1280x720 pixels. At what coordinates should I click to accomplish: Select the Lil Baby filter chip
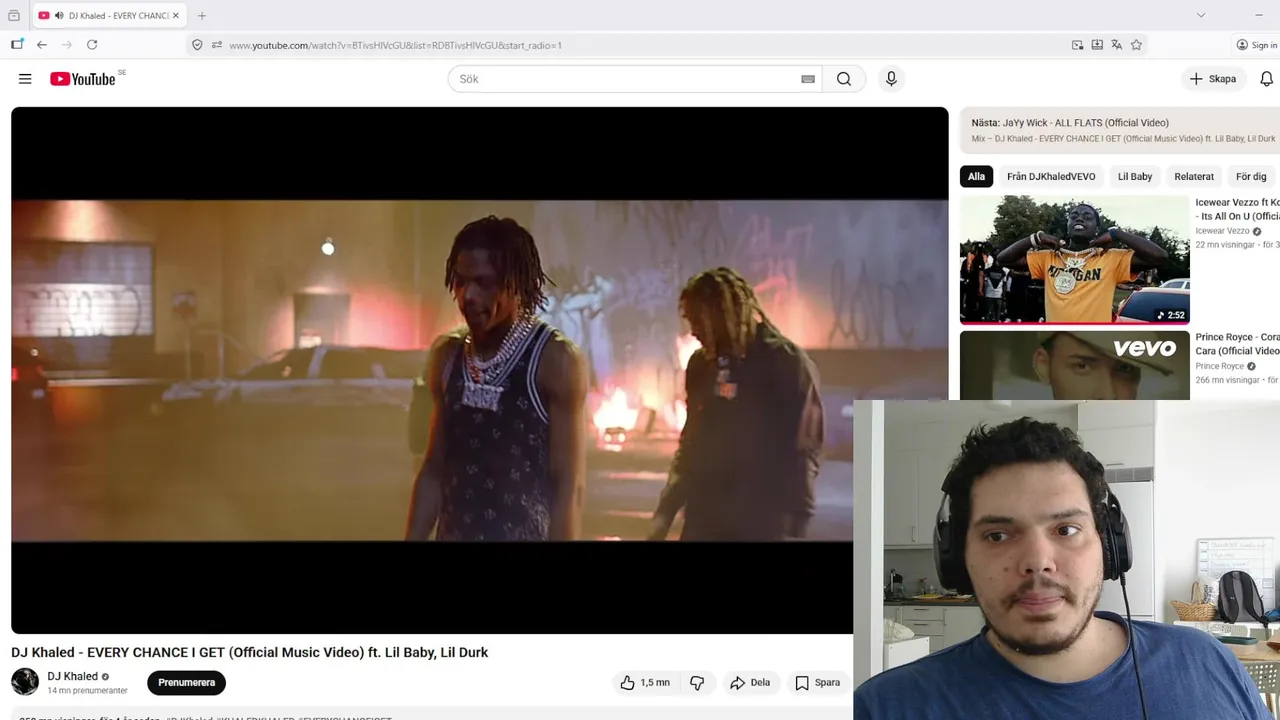[x=1135, y=176]
